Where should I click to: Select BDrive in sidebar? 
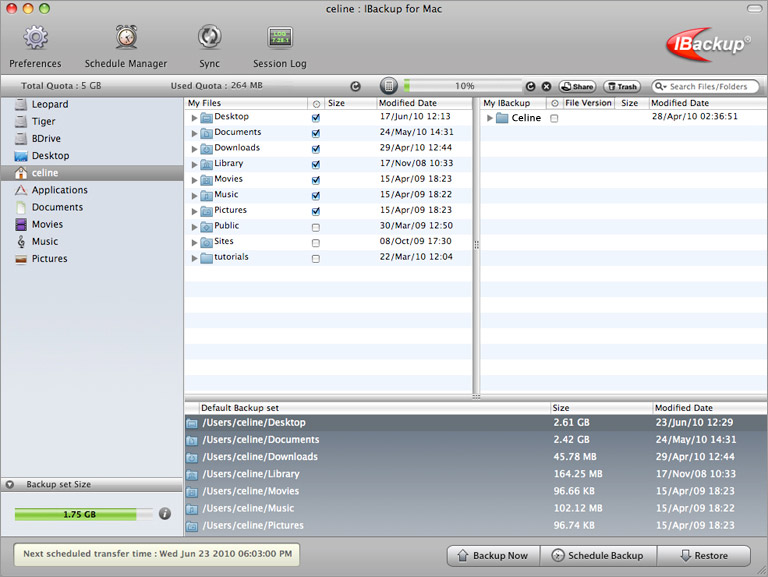92,139
